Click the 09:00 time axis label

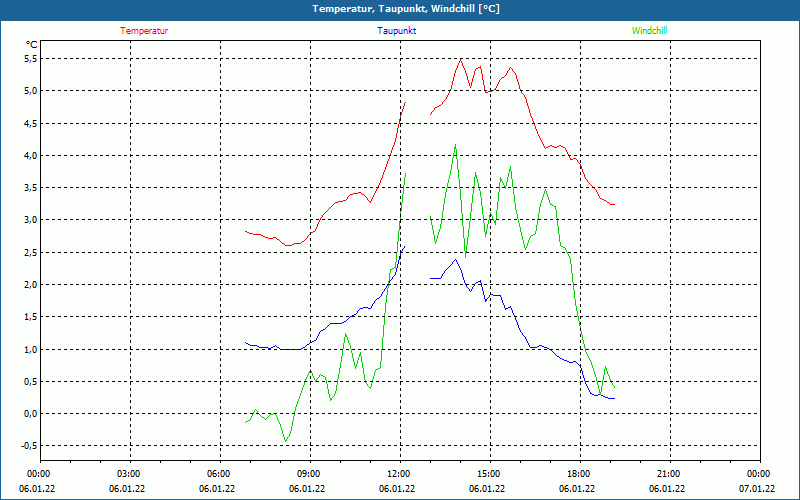click(309, 474)
